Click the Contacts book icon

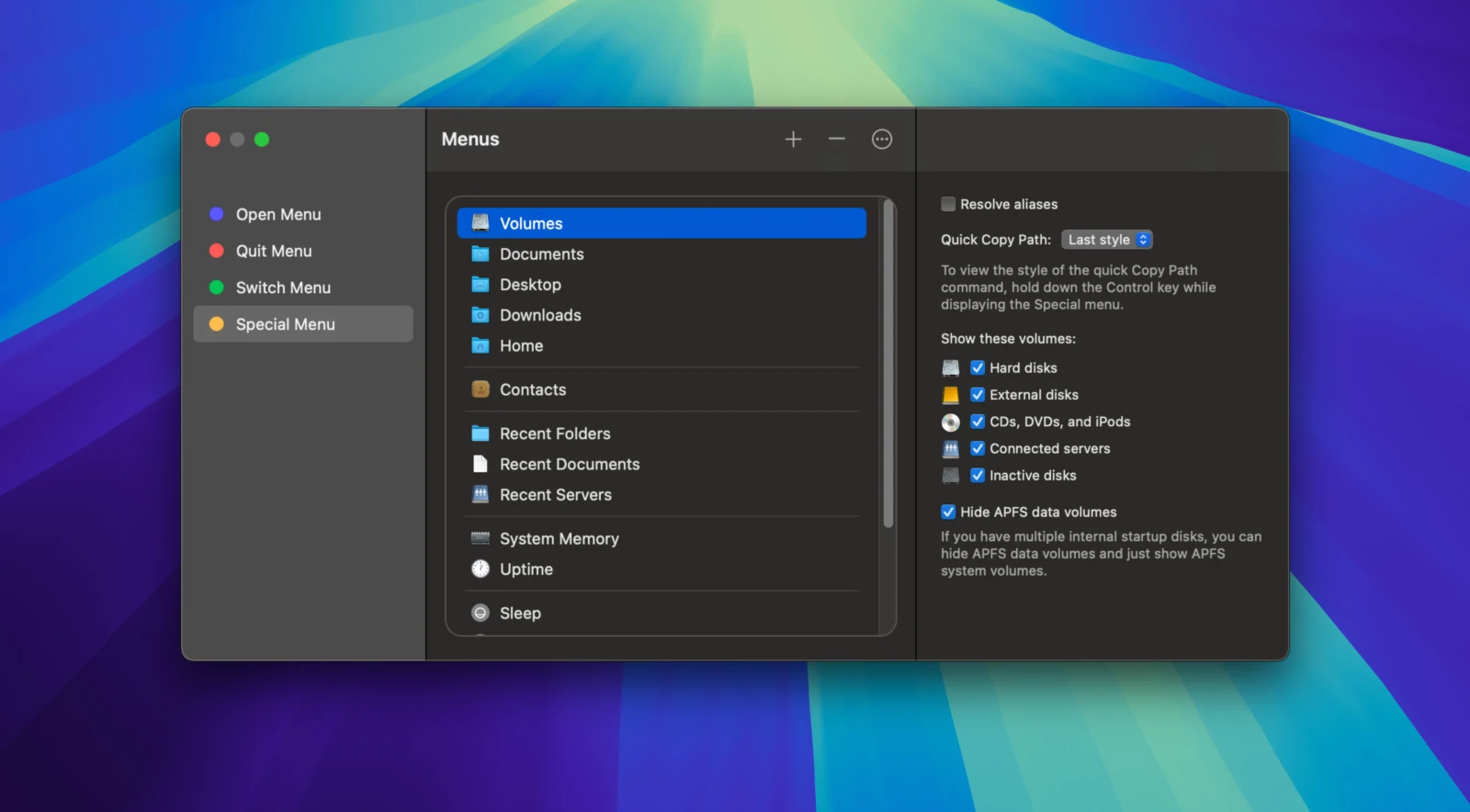point(481,389)
